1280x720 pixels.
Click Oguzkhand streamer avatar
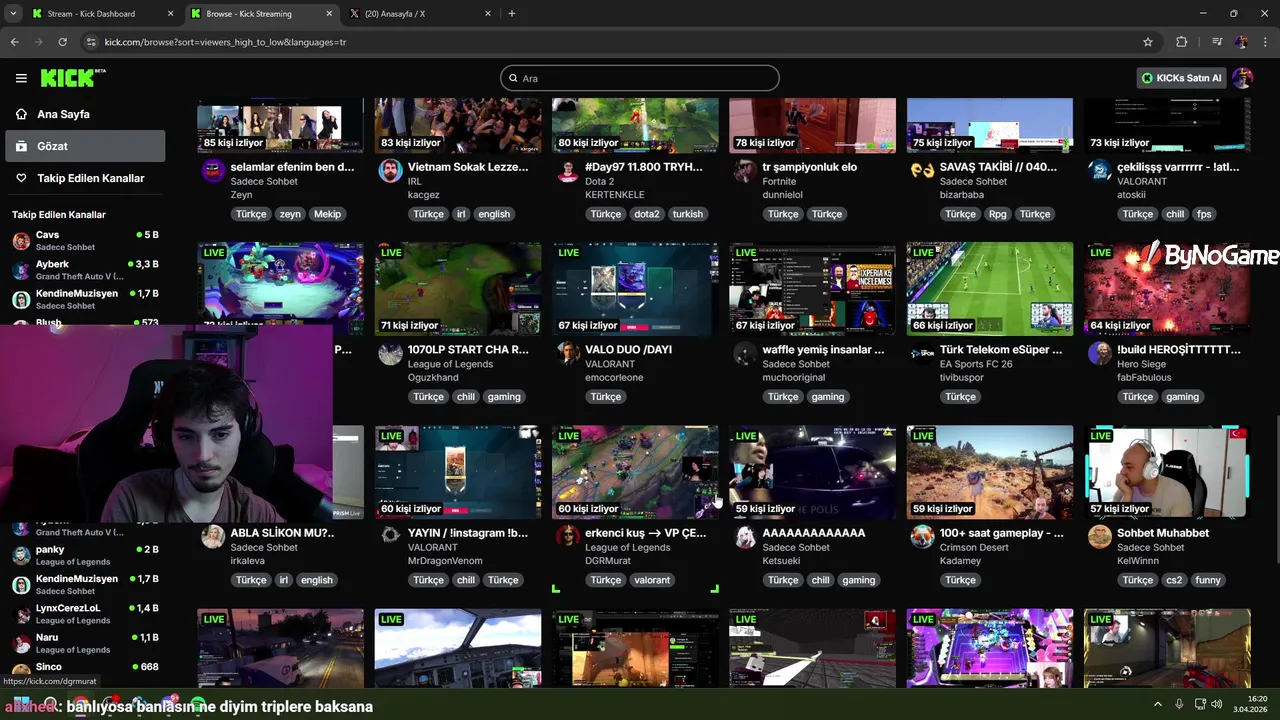(x=390, y=353)
